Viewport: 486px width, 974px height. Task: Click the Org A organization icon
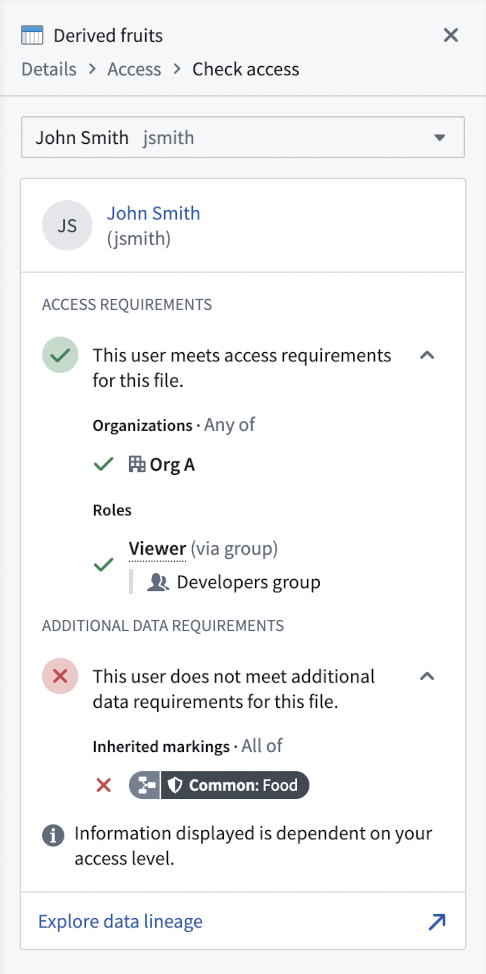[136, 464]
